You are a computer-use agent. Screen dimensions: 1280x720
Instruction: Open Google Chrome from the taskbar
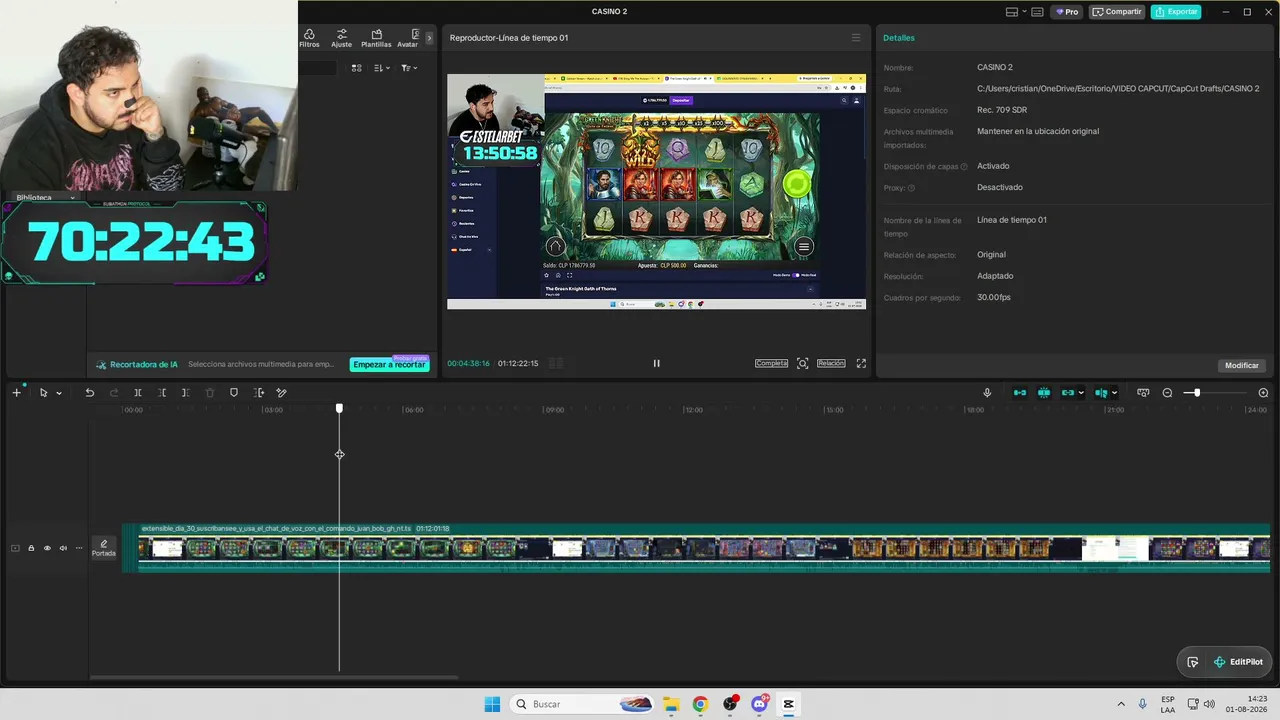[700, 704]
